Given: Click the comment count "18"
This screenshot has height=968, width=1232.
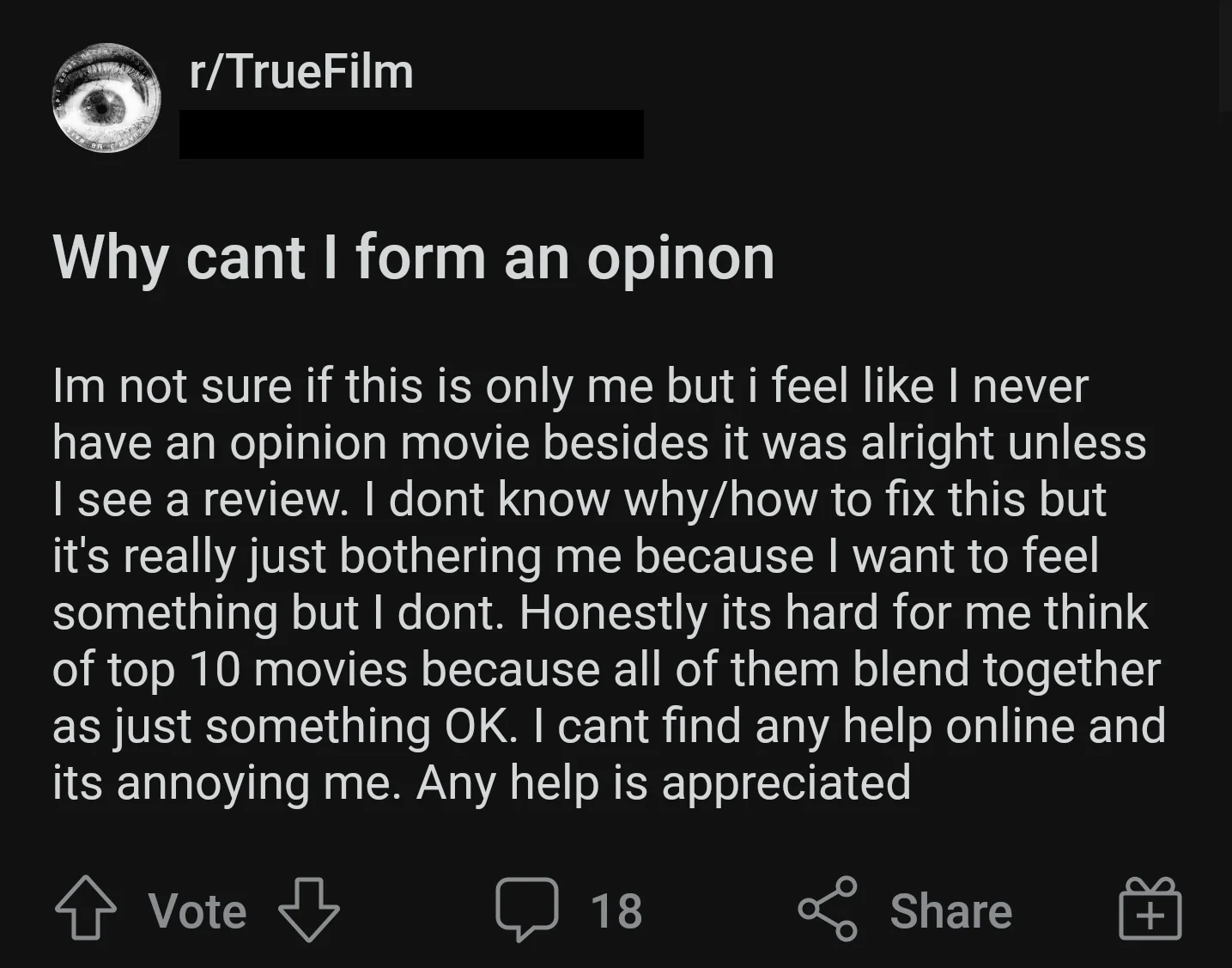Looking at the screenshot, I should pyautogui.click(x=616, y=910).
